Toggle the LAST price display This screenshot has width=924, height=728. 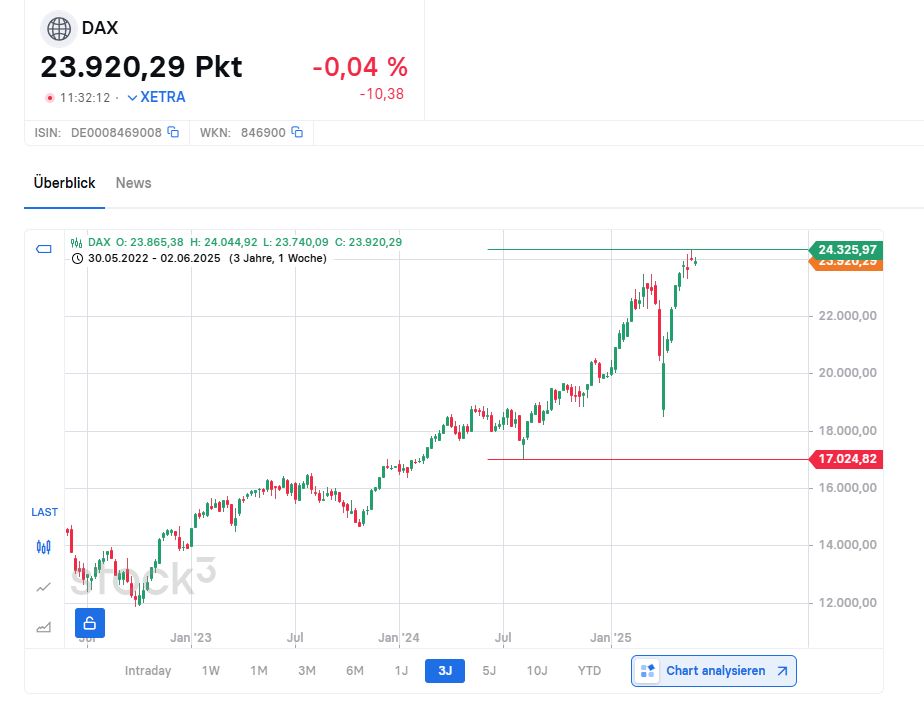pos(44,512)
